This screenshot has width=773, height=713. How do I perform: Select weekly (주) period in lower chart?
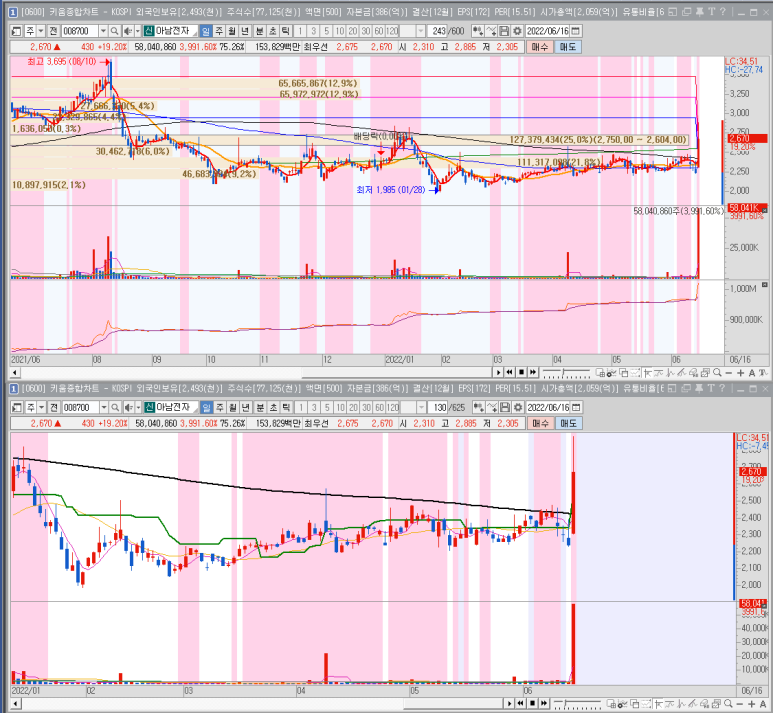pos(219,407)
